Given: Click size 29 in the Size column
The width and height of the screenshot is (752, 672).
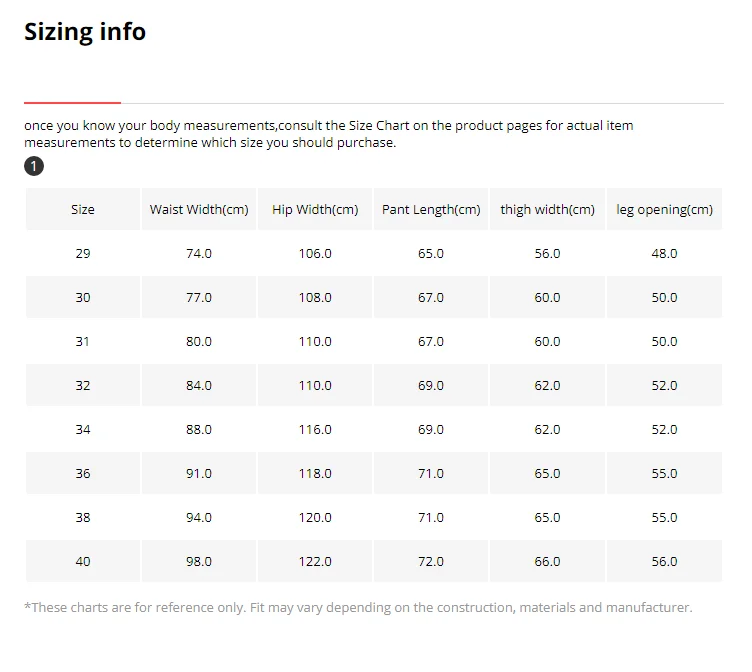Looking at the screenshot, I should (83, 254).
